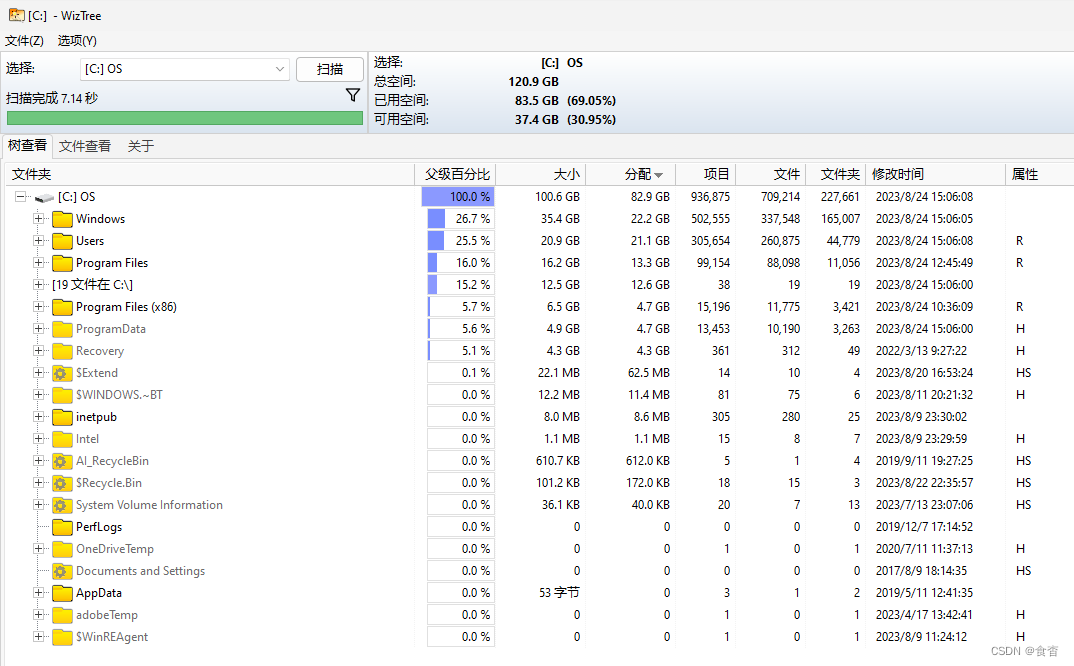Click the 100.0 % bar for C: OS

(x=458, y=197)
